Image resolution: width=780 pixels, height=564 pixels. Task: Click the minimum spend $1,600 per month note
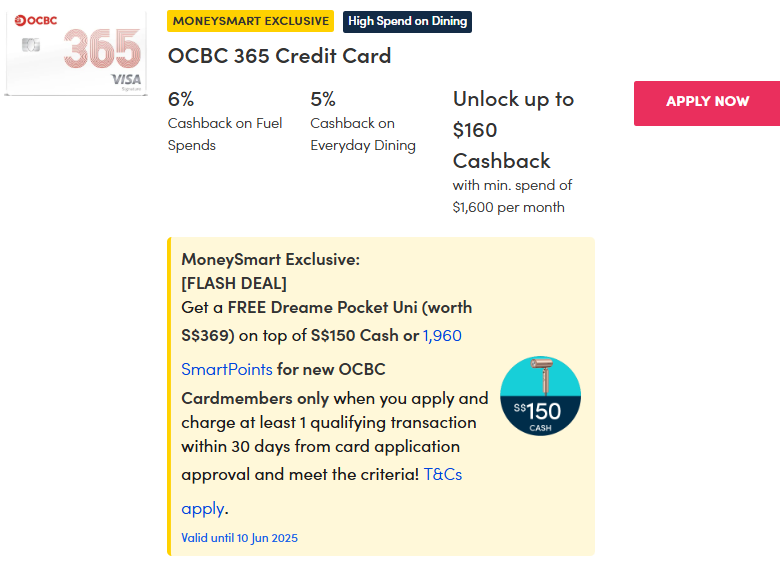click(x=512, y=196)
